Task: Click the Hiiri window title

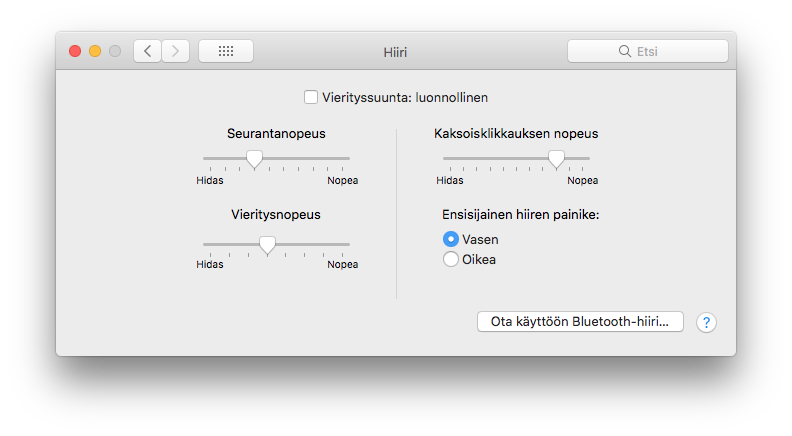Action: [x=396, y=51]
